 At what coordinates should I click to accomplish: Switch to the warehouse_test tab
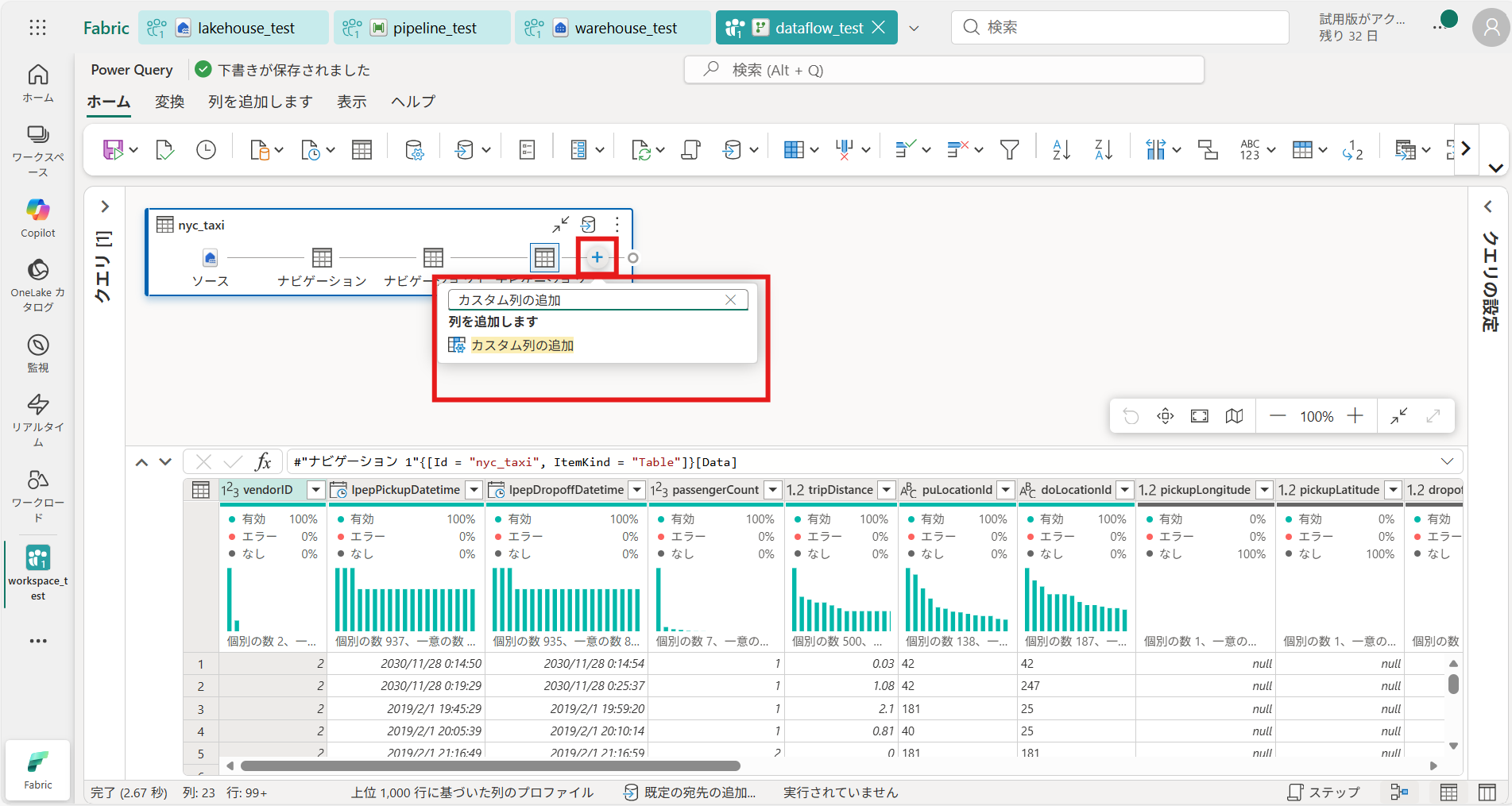point(625,28)
